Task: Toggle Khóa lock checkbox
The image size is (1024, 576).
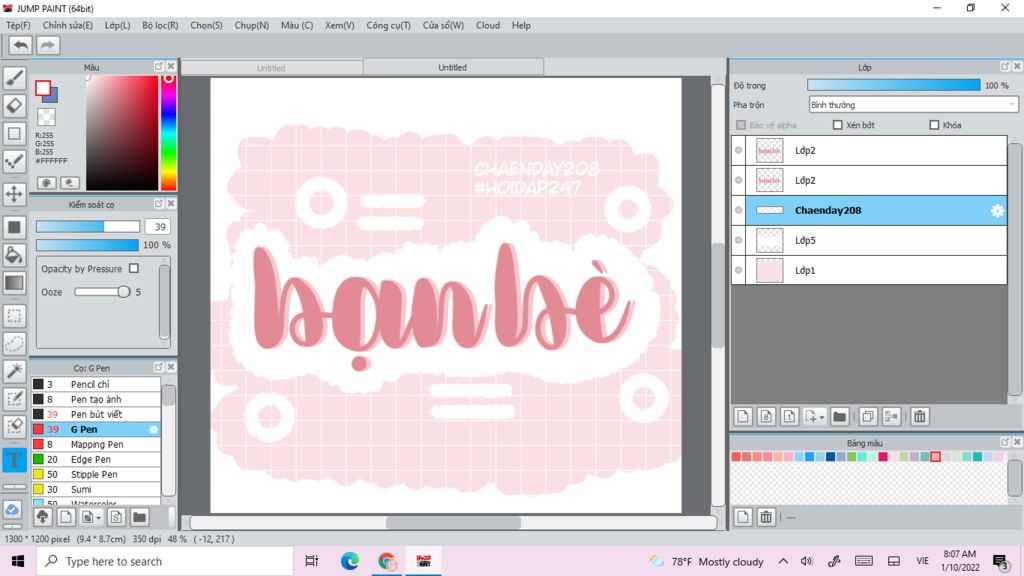Action: tap(934, 125)
